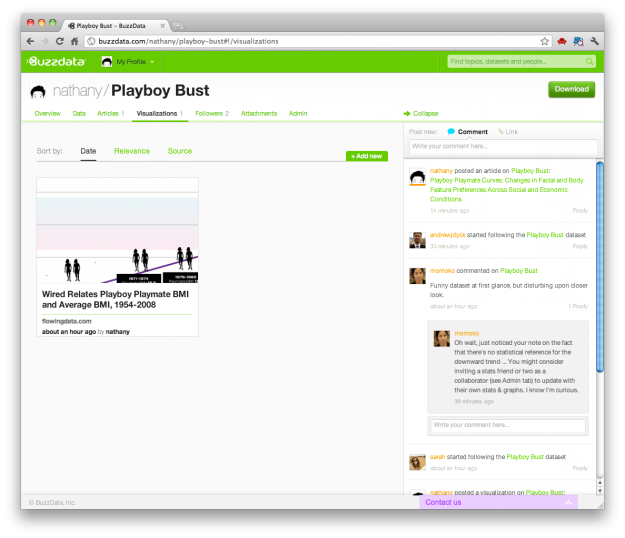Open a new browser tab
The height and width of the screenshot is (538, 625).
point(178,26)
